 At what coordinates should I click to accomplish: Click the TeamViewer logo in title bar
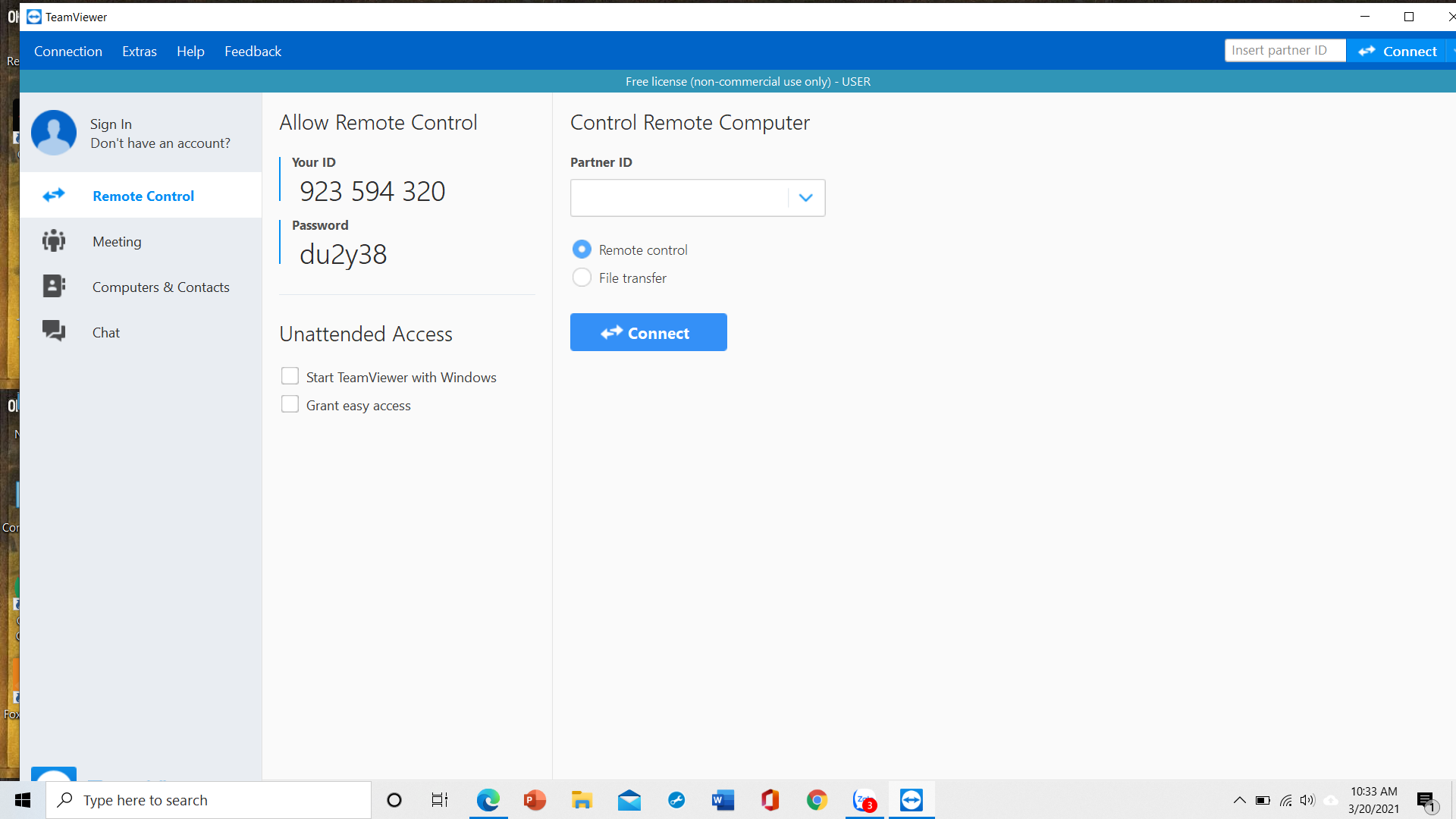(x=34, y=17)
